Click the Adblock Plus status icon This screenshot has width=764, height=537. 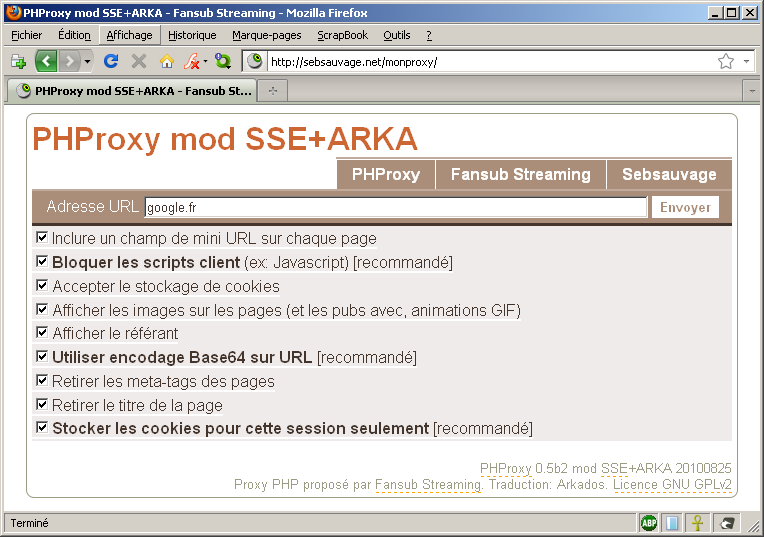pos(648,523)
